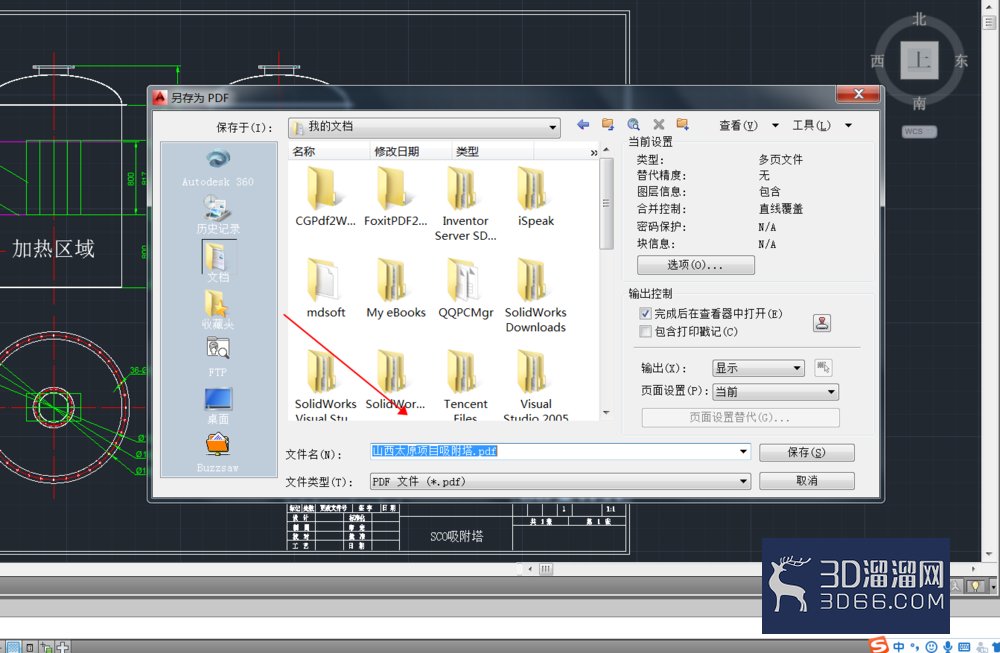Go back to previous folder arrow
This screenshot has width=1000, height=653.
point(583,124)
